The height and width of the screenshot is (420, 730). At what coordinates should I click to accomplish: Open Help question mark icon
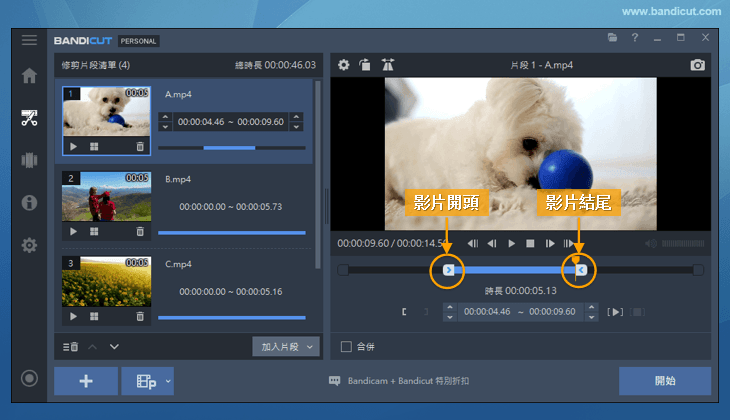(635, 38)
